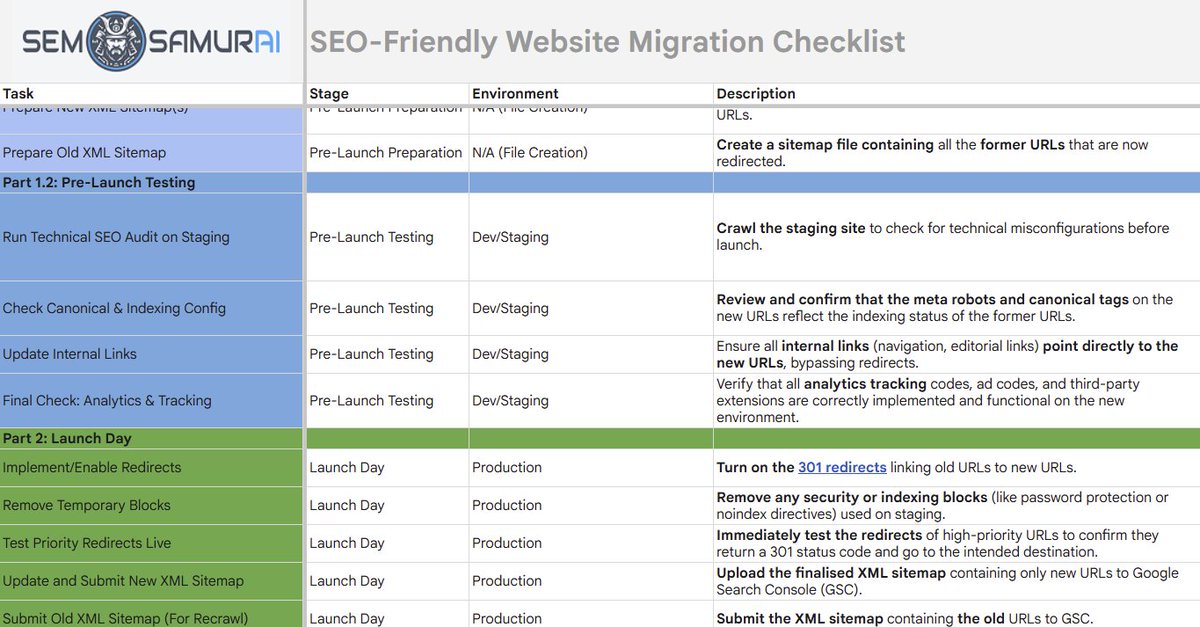Screen dimensions: 1200x627
Task: Select Pre-Launch Preparation stage for Old XML Sitemap
Action: click(x=387, y=153)
